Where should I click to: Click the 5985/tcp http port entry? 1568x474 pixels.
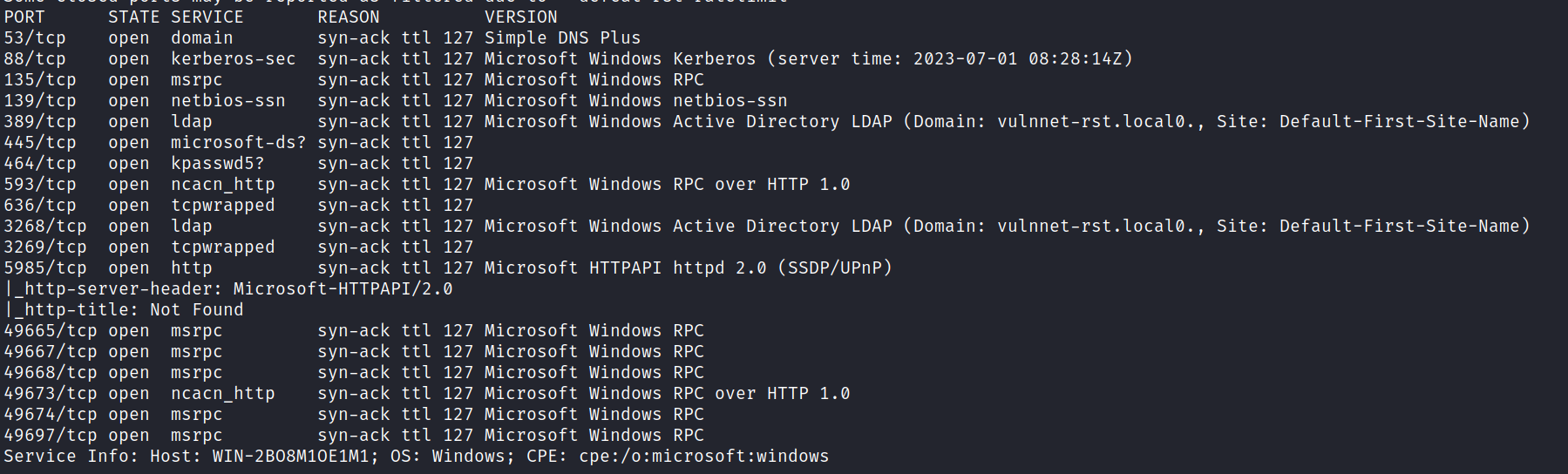45,268
